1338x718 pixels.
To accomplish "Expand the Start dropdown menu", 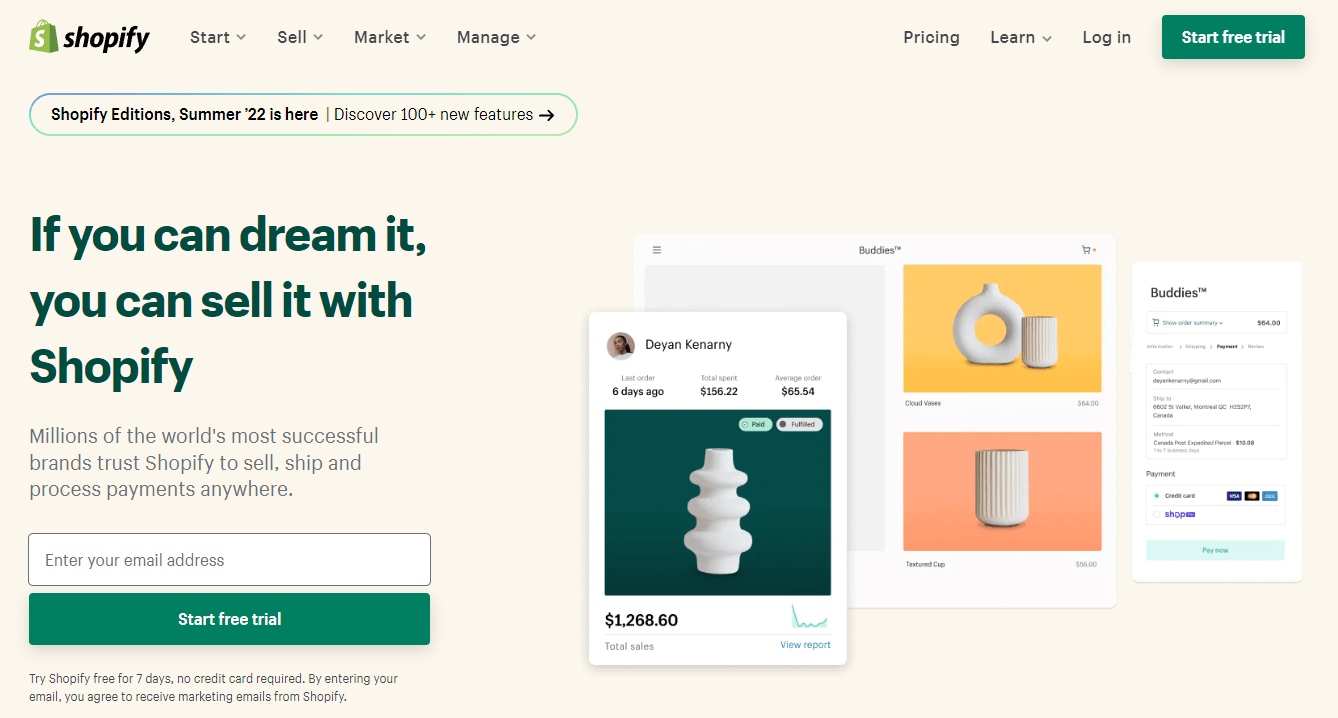I will tap(218, 37).
